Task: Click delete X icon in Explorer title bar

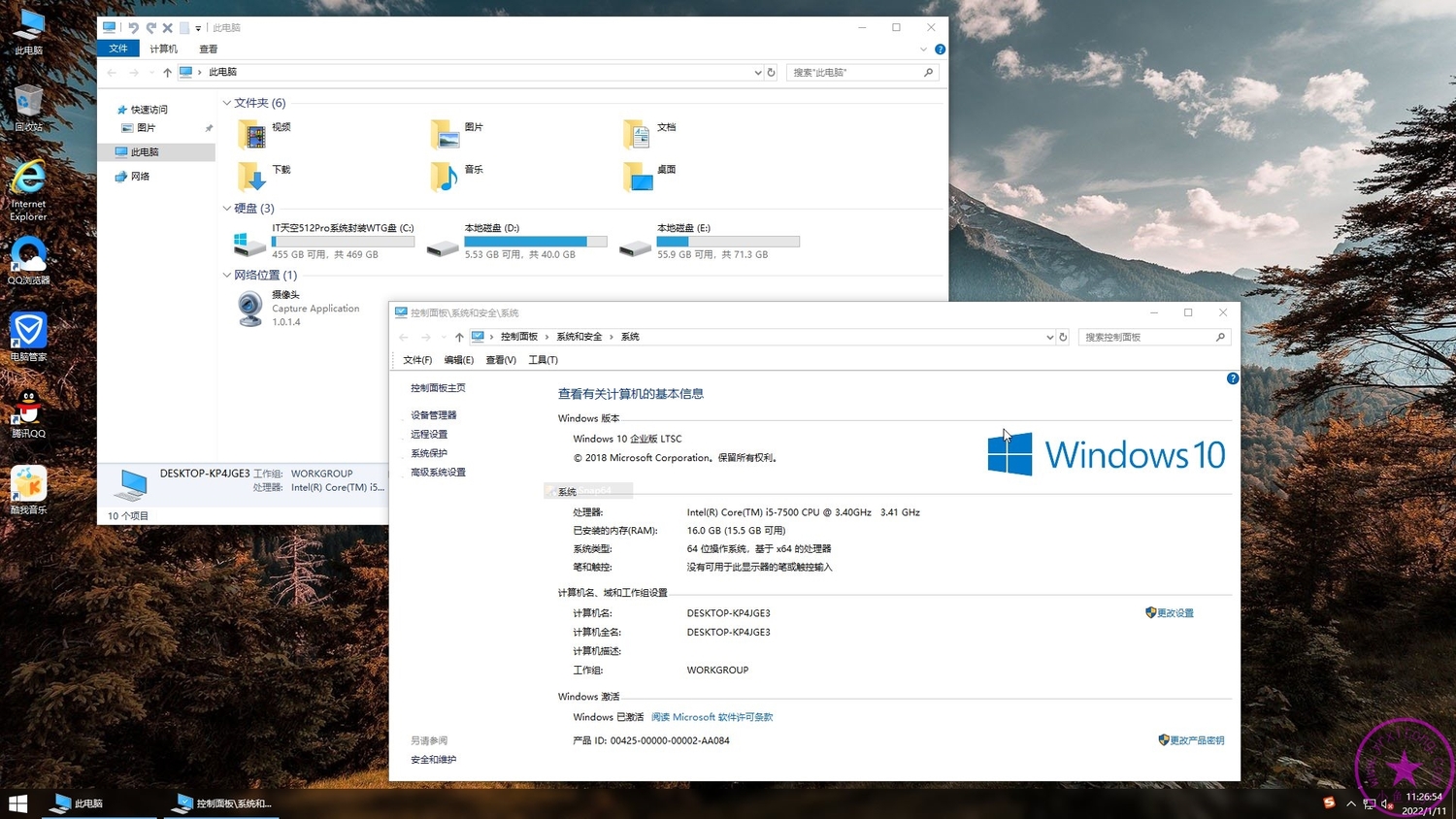Action: pyautogui.click(x=167, y=28)
